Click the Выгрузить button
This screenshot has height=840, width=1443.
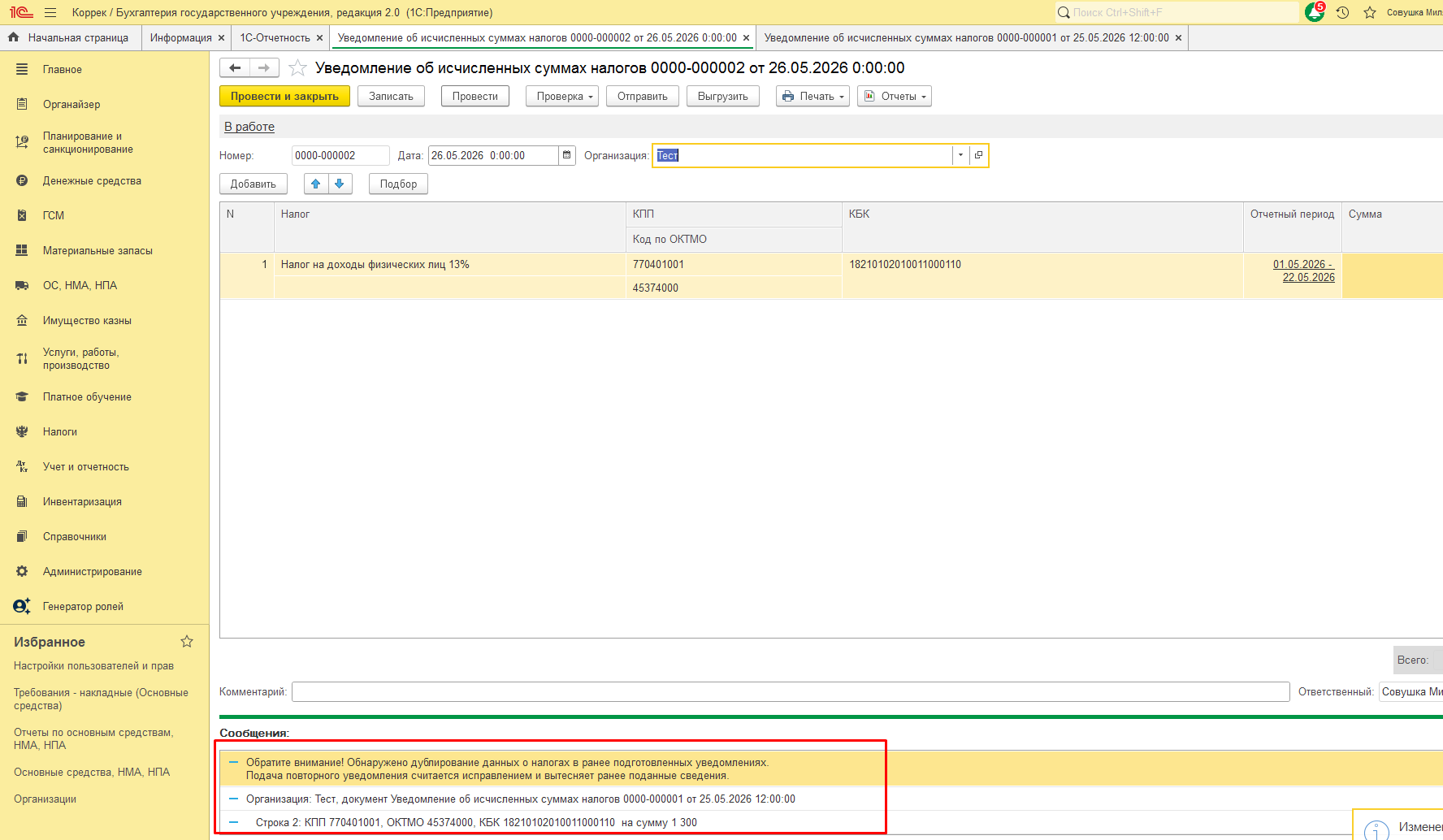[723, 96]
